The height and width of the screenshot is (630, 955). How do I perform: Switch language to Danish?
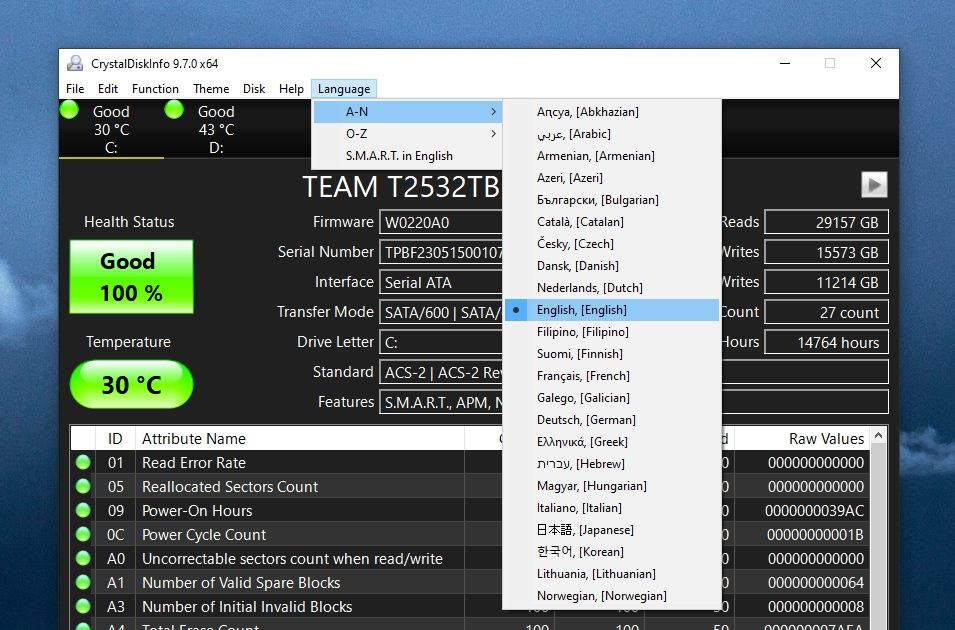(612, 265)
